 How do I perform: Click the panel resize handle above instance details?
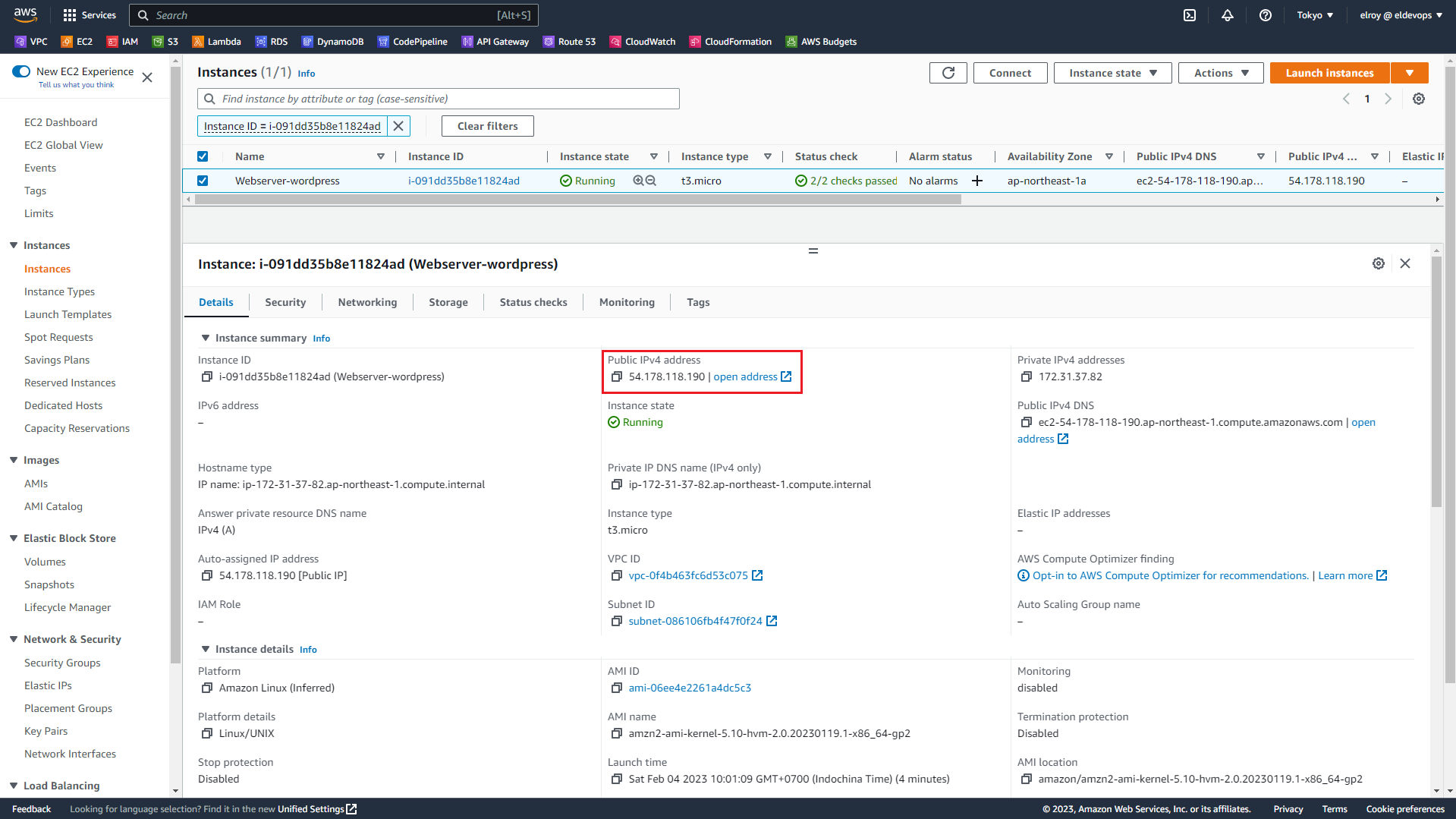coord(813,250)
